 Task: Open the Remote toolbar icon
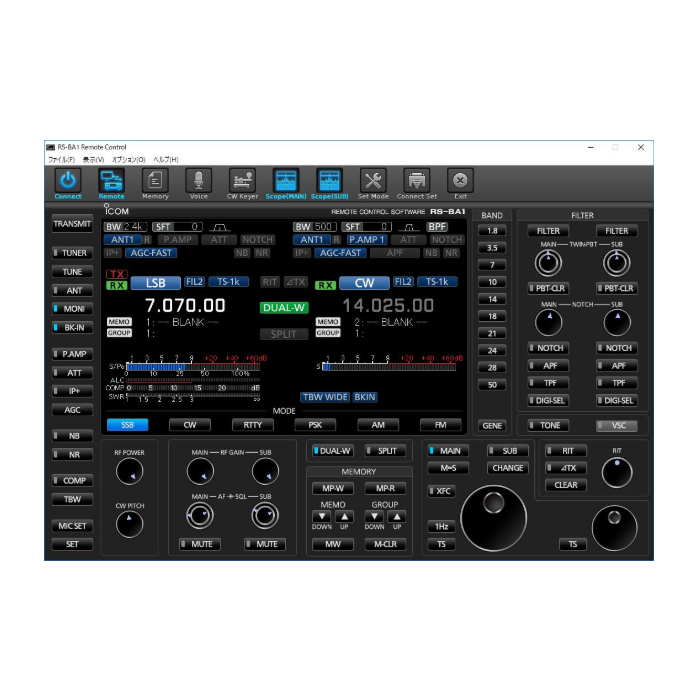point(112,181)
